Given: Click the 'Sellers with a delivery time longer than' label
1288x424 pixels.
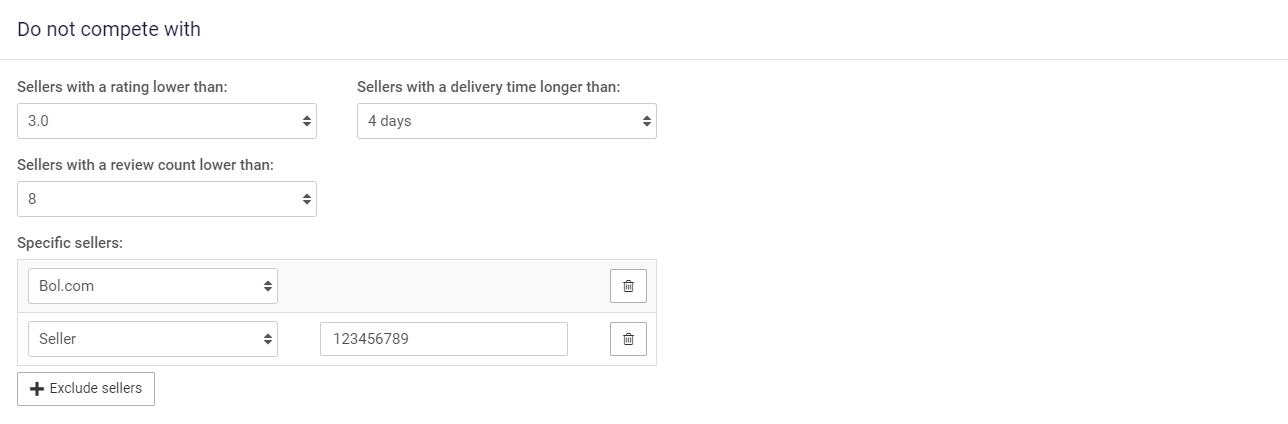Looking at the screenshot, I should 488,87.
